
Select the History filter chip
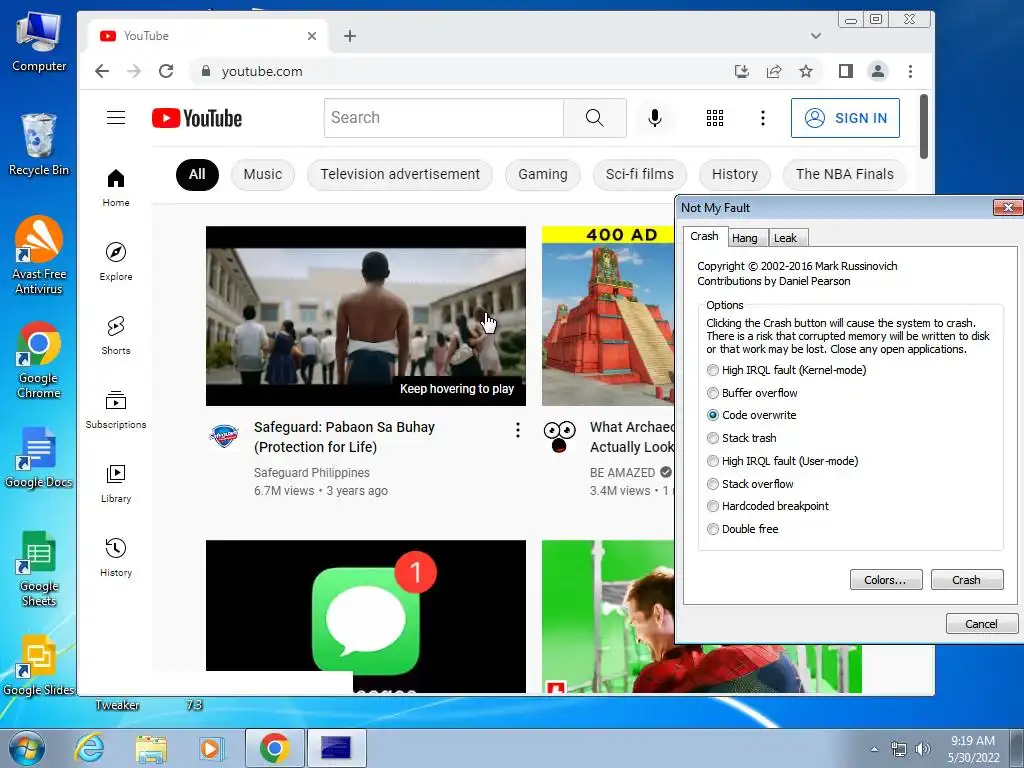click(735, 174)
